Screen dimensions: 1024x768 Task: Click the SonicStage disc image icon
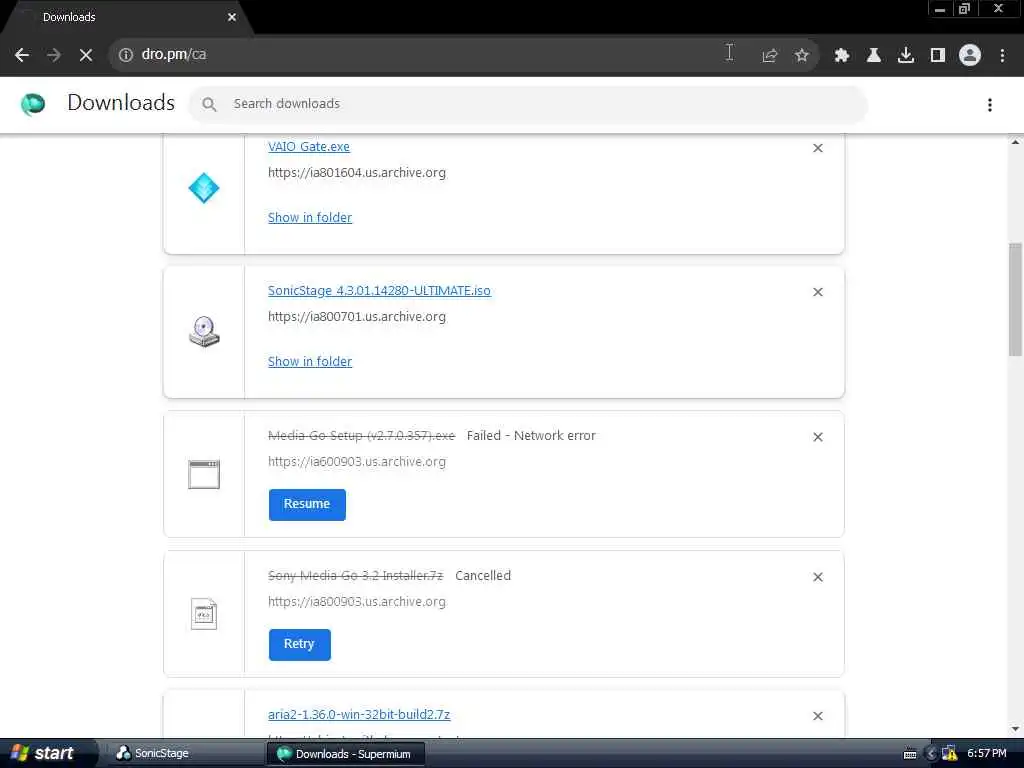(204, 332)
